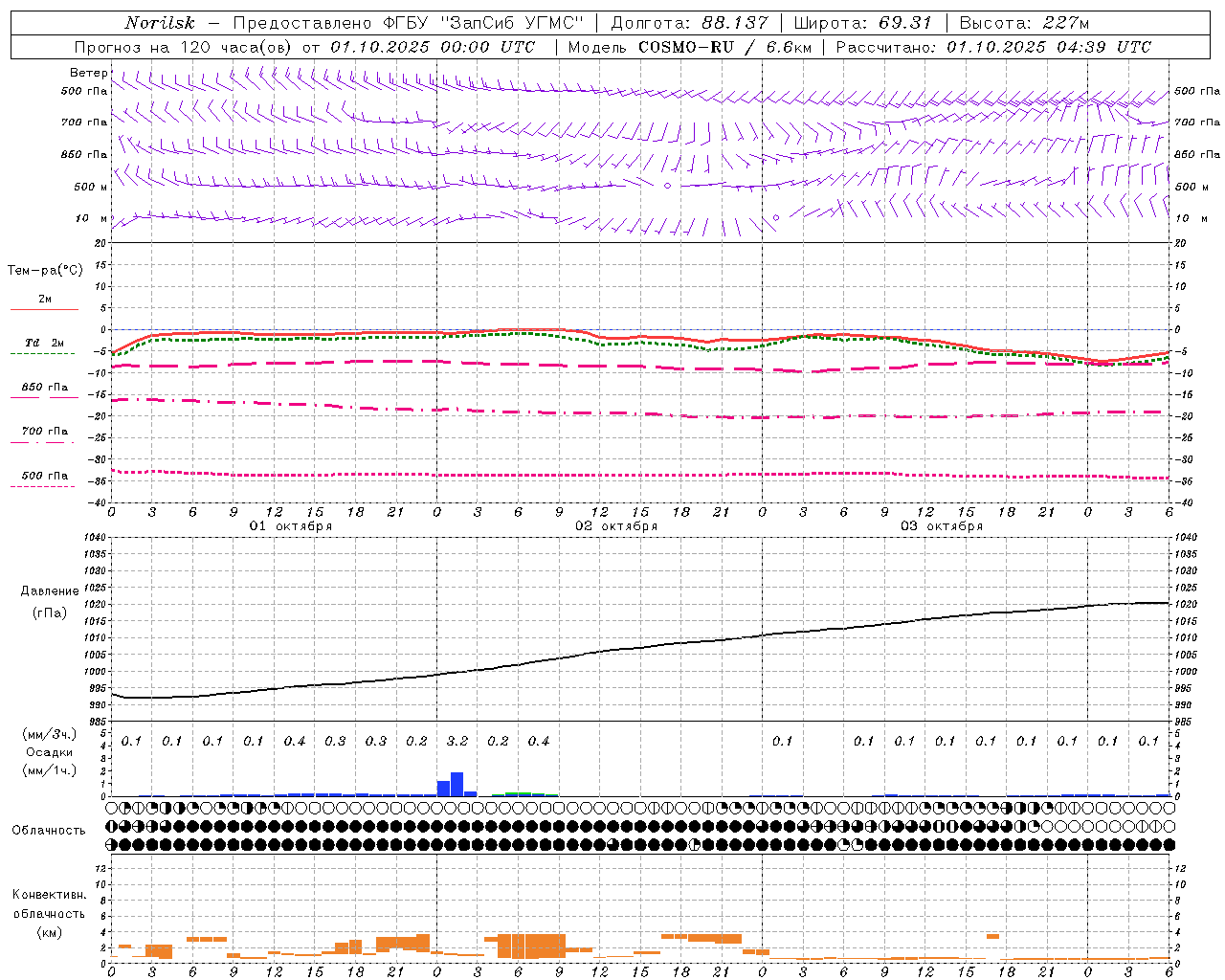Click the model name COSMO-RU
The image size is (1225, 980).
[x=686, y=47]
